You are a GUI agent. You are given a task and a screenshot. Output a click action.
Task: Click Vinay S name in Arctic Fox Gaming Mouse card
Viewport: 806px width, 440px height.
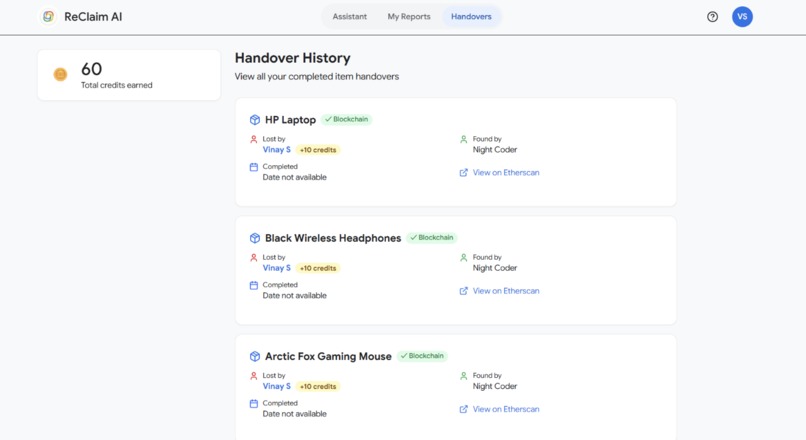click(x=277, y=386)
